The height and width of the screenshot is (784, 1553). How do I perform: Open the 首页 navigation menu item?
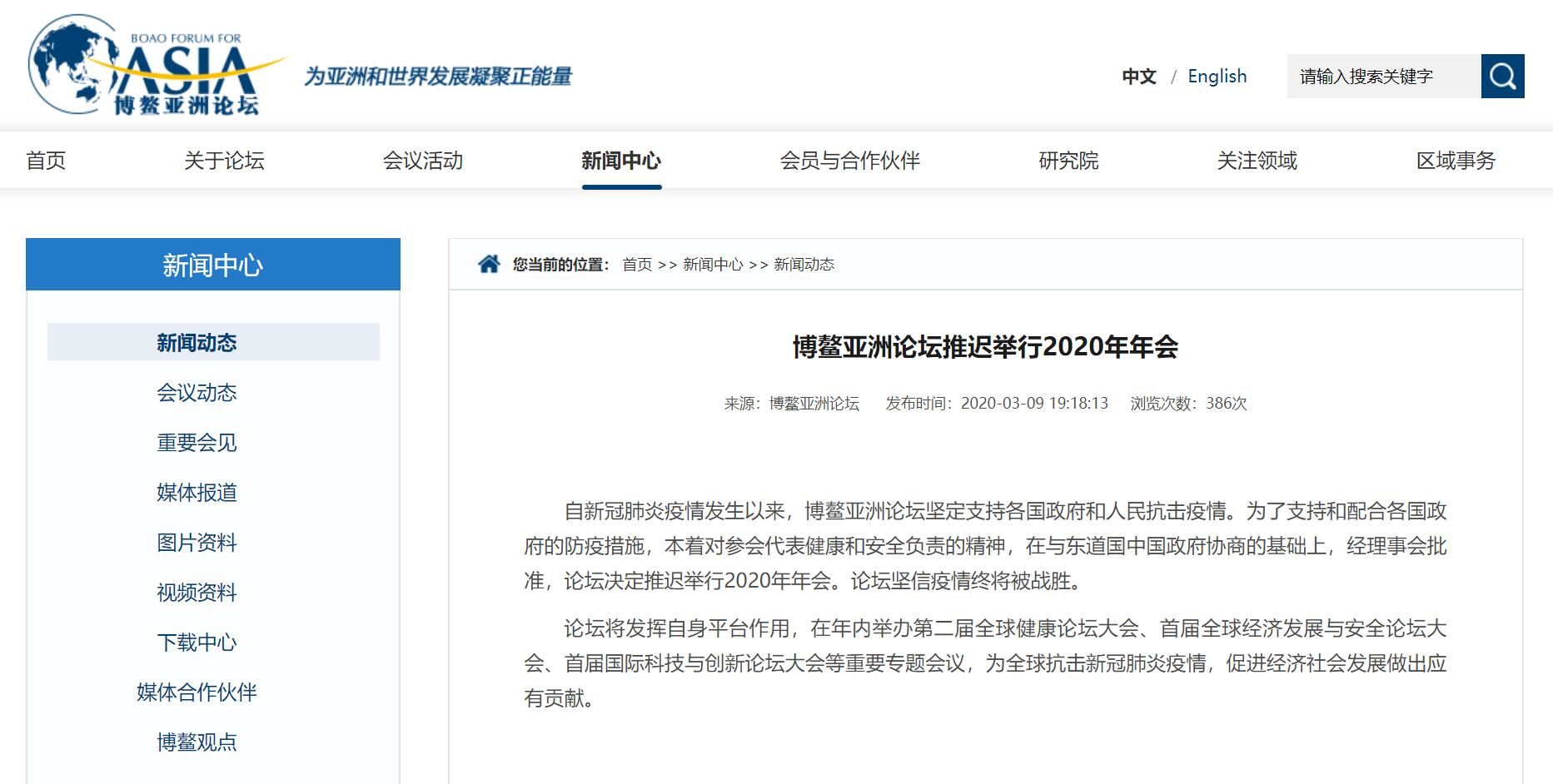coord(46,161)
